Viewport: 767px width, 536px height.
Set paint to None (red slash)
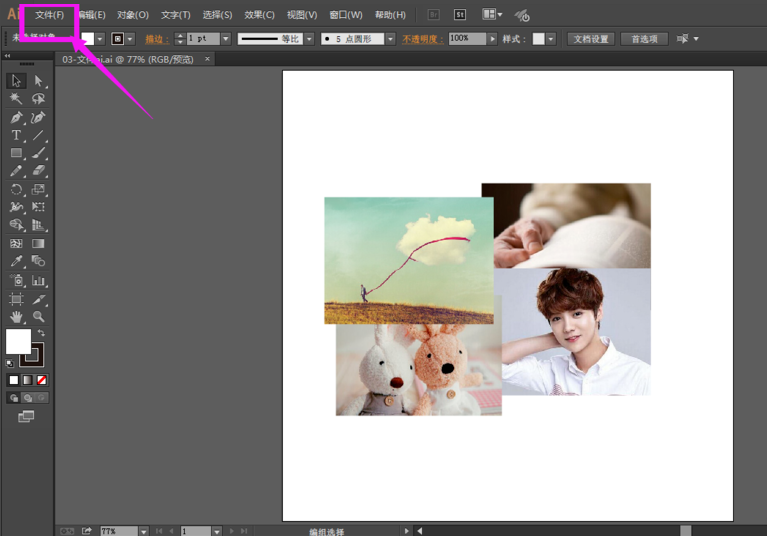click(x=41, y=380)
